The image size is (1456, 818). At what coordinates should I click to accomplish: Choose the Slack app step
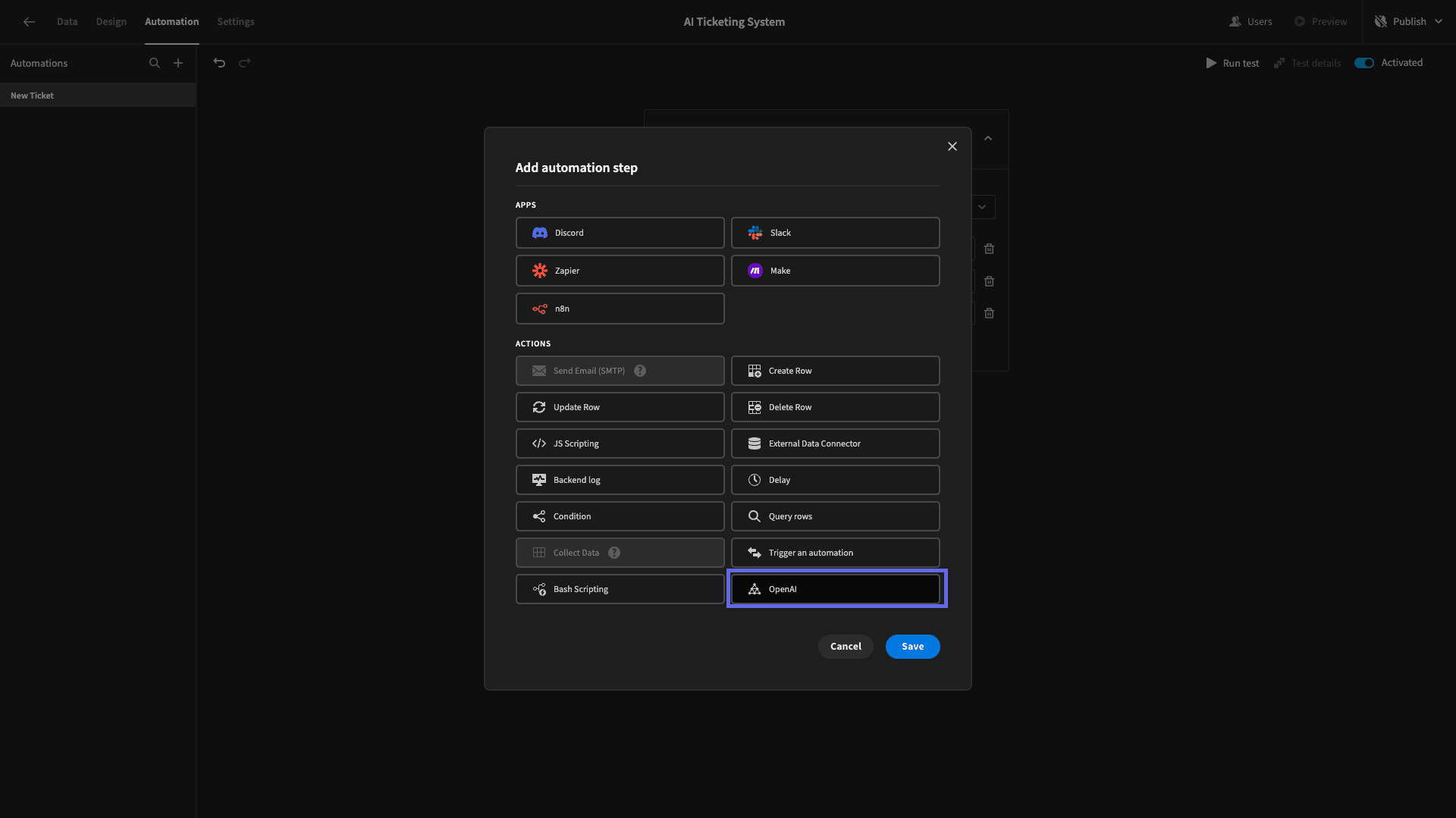click(x=835, y=233)
